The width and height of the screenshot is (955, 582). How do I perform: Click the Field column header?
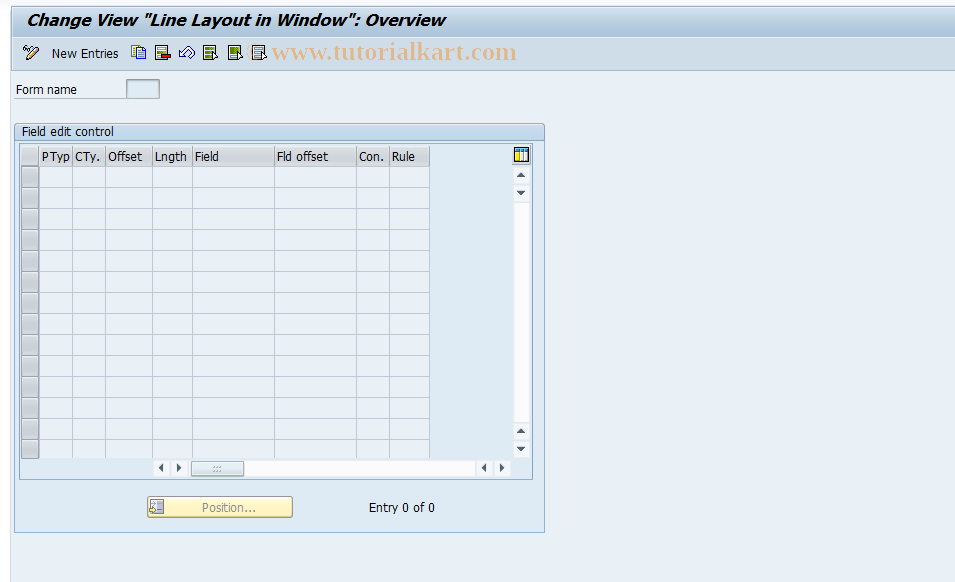233,156
